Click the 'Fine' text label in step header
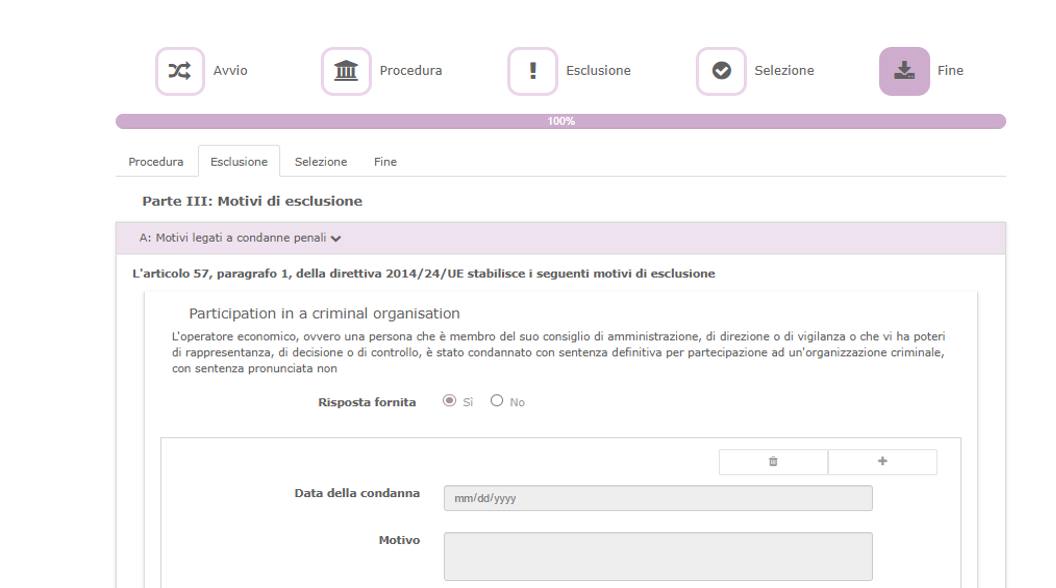Image resolution: width=1056 pixels, height=588 pixels. tap(950, 71)
